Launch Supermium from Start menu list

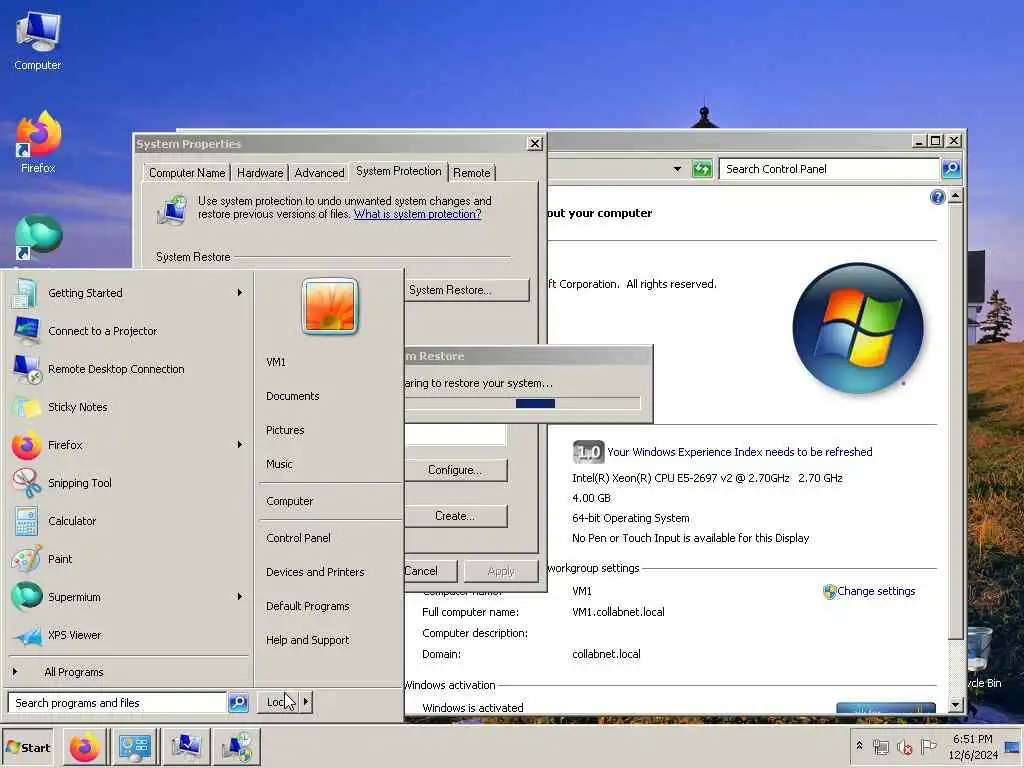coord(127,596)
